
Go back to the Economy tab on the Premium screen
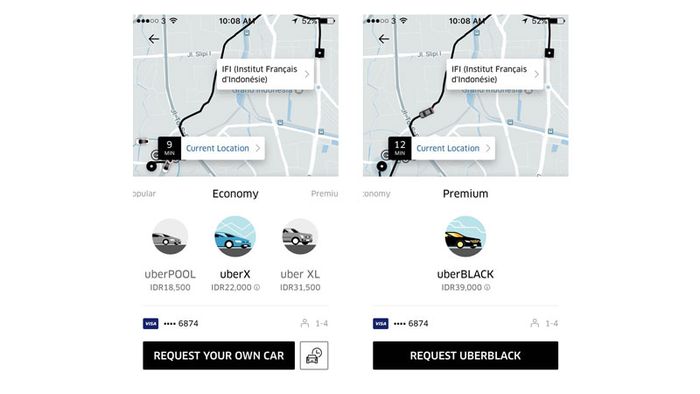(377, 194)
